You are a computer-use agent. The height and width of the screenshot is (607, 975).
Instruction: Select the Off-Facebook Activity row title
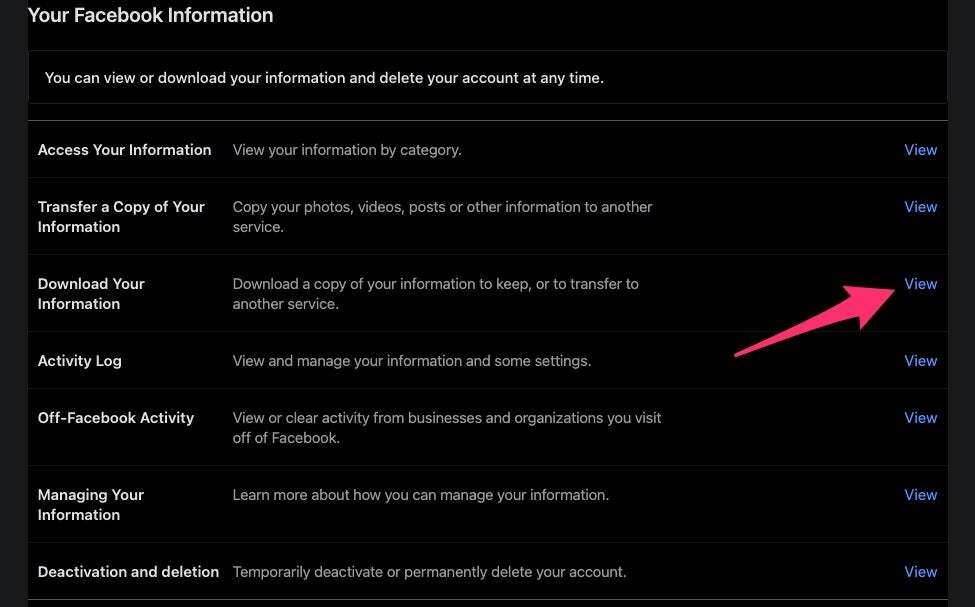[116, 418]
